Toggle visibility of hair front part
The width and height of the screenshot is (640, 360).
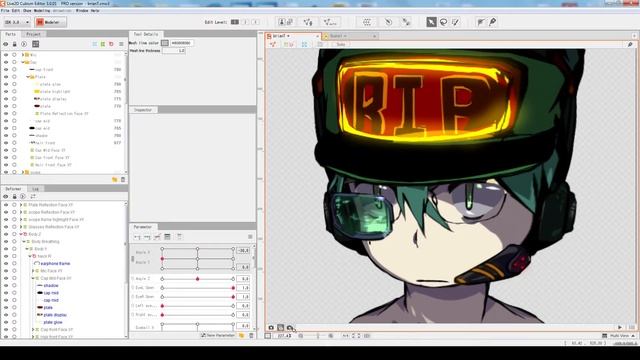[x=6, y=143]
